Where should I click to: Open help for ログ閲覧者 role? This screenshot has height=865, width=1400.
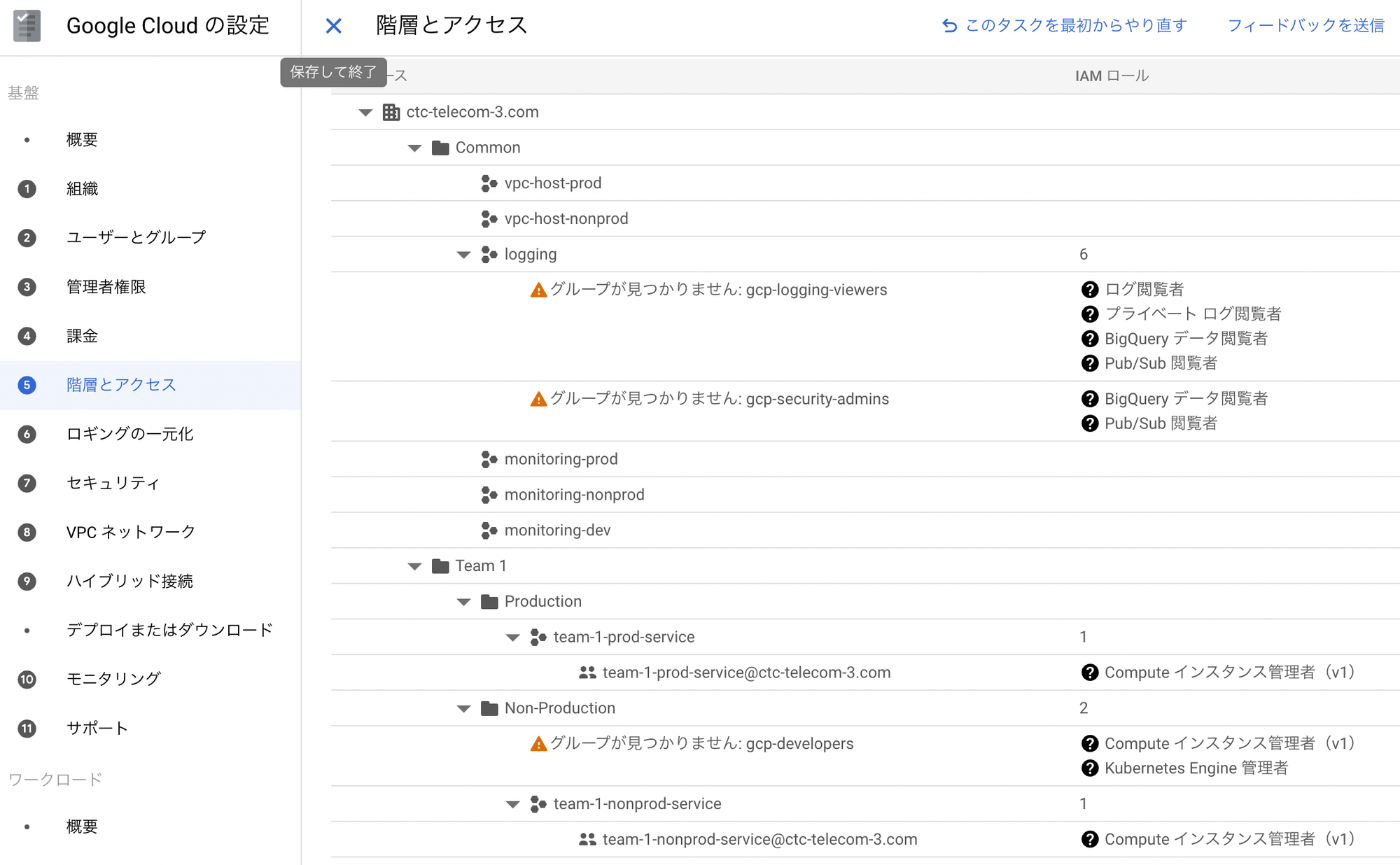coord(1090,290)
